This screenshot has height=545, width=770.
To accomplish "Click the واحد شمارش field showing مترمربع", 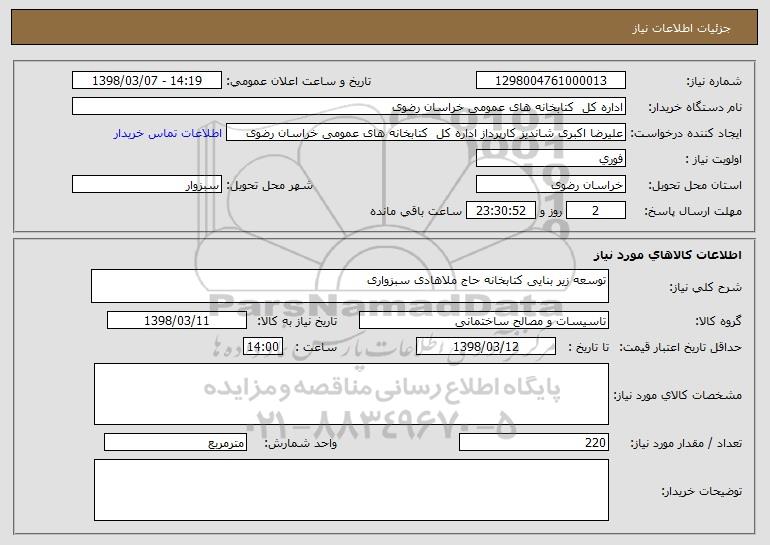I will coord(183,442).
